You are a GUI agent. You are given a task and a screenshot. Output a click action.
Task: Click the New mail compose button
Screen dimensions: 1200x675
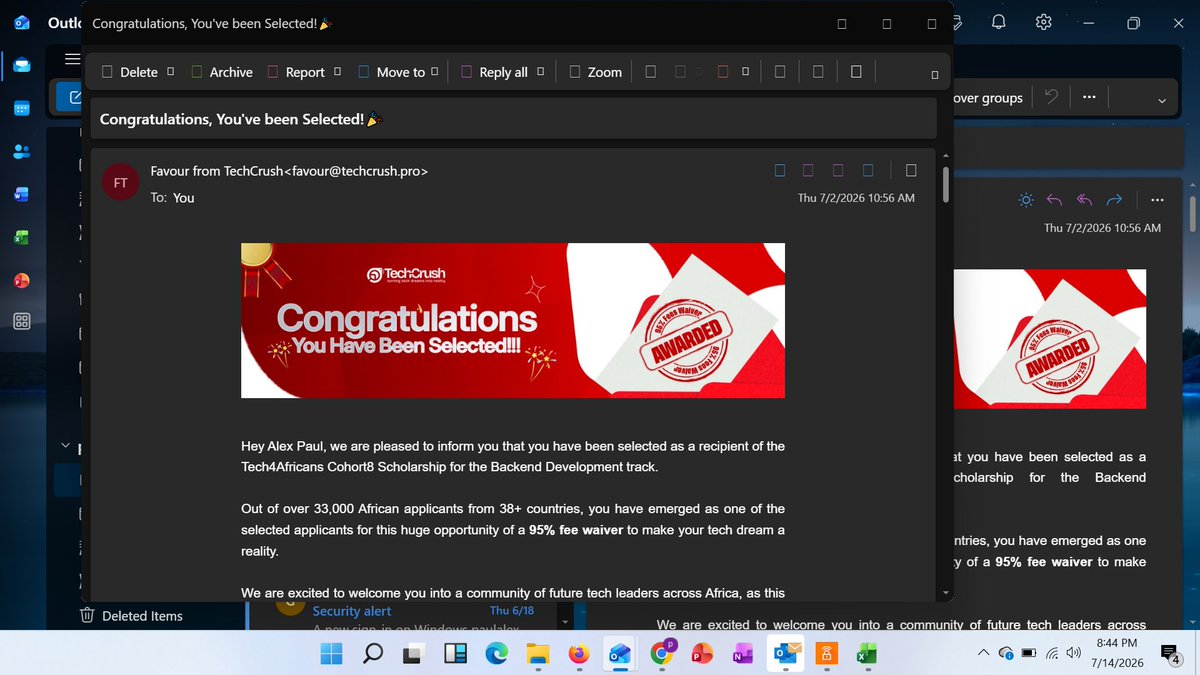[x=71, y=97]
